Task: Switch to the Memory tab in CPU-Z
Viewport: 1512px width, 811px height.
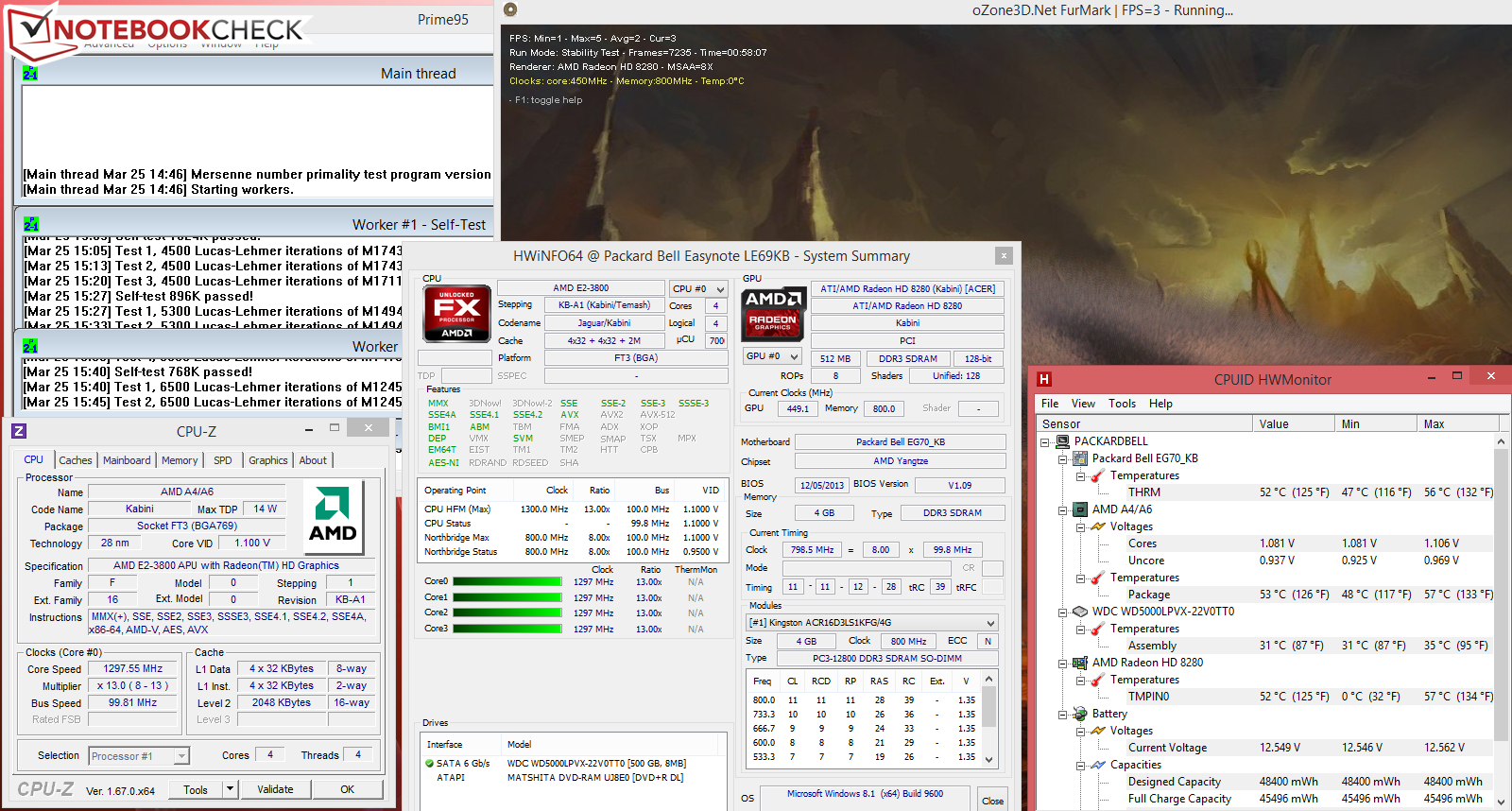Action: coord(180,460)
